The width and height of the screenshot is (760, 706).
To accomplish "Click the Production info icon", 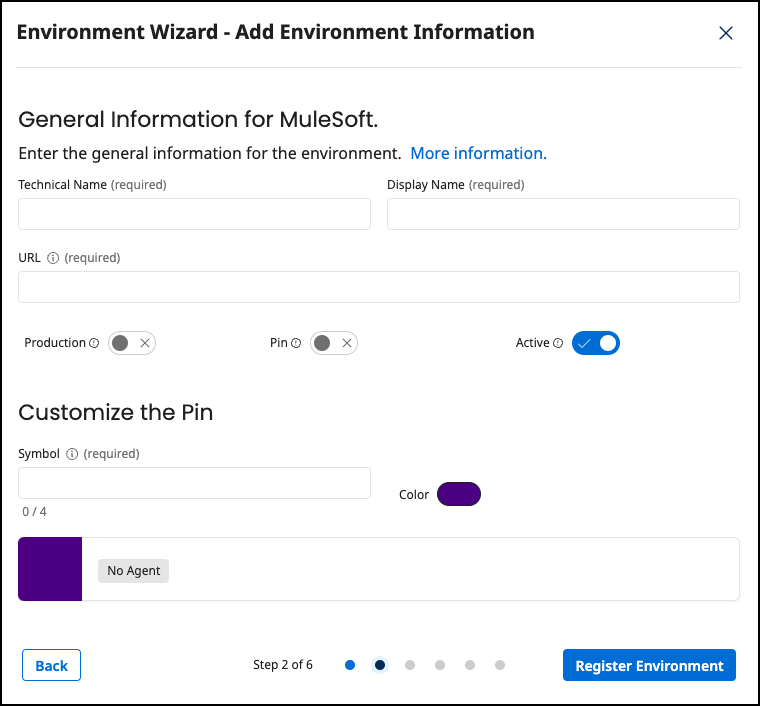I will 95,343.
